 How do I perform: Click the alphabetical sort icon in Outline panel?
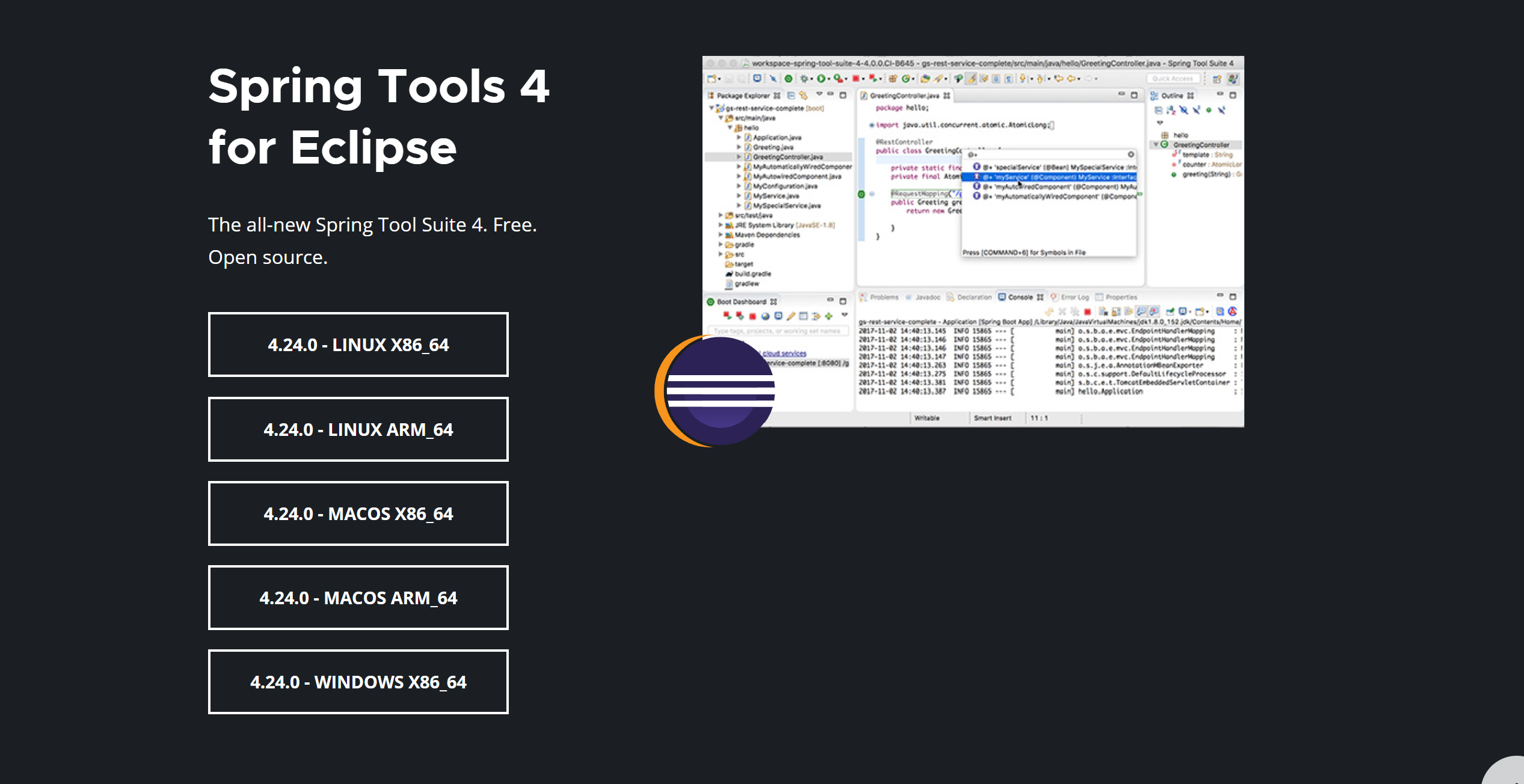tap(1170, 111)
